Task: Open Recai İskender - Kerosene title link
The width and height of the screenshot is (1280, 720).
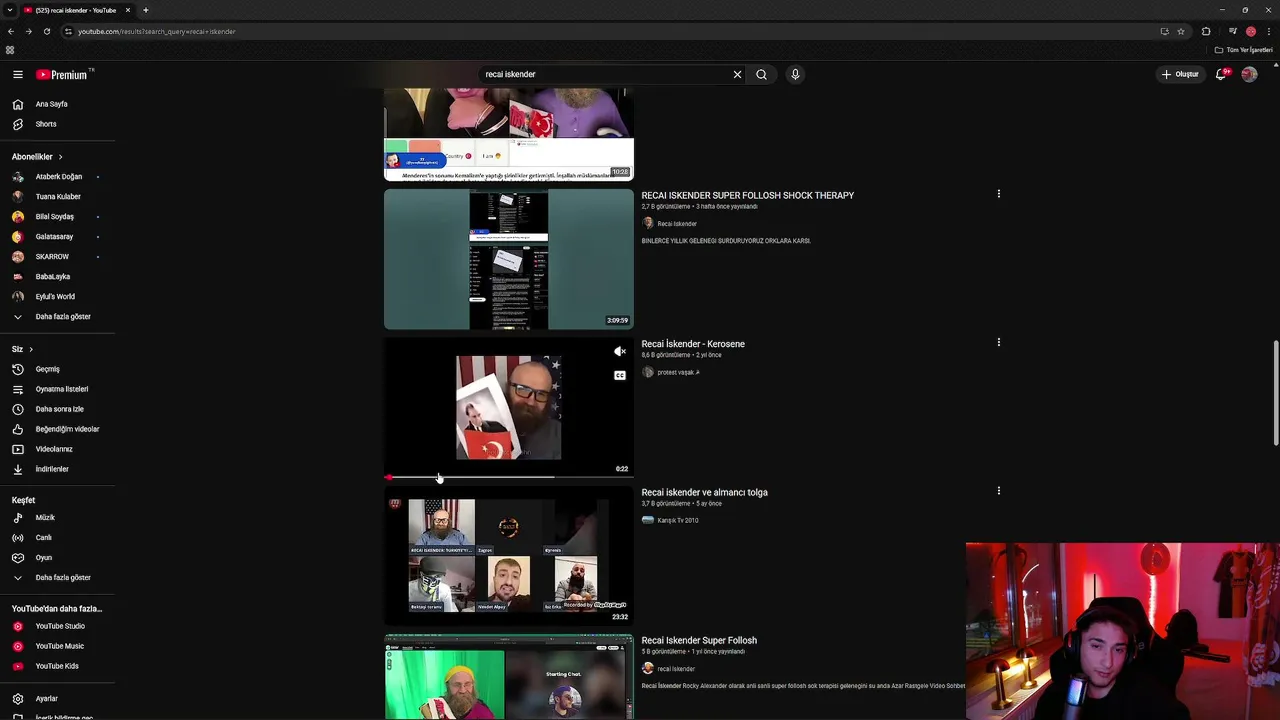Action: (693, 344)
